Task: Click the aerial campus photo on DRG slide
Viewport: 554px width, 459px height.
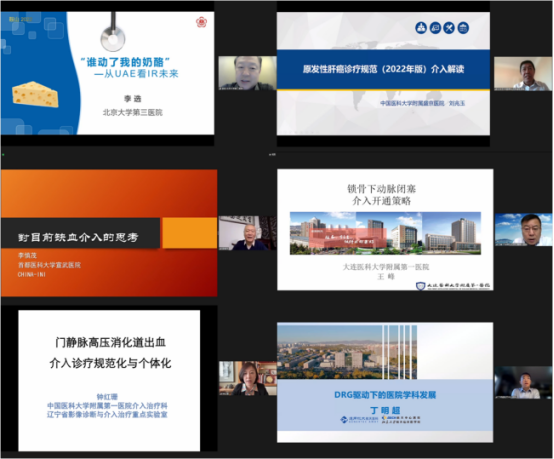Action: (347, 352)
